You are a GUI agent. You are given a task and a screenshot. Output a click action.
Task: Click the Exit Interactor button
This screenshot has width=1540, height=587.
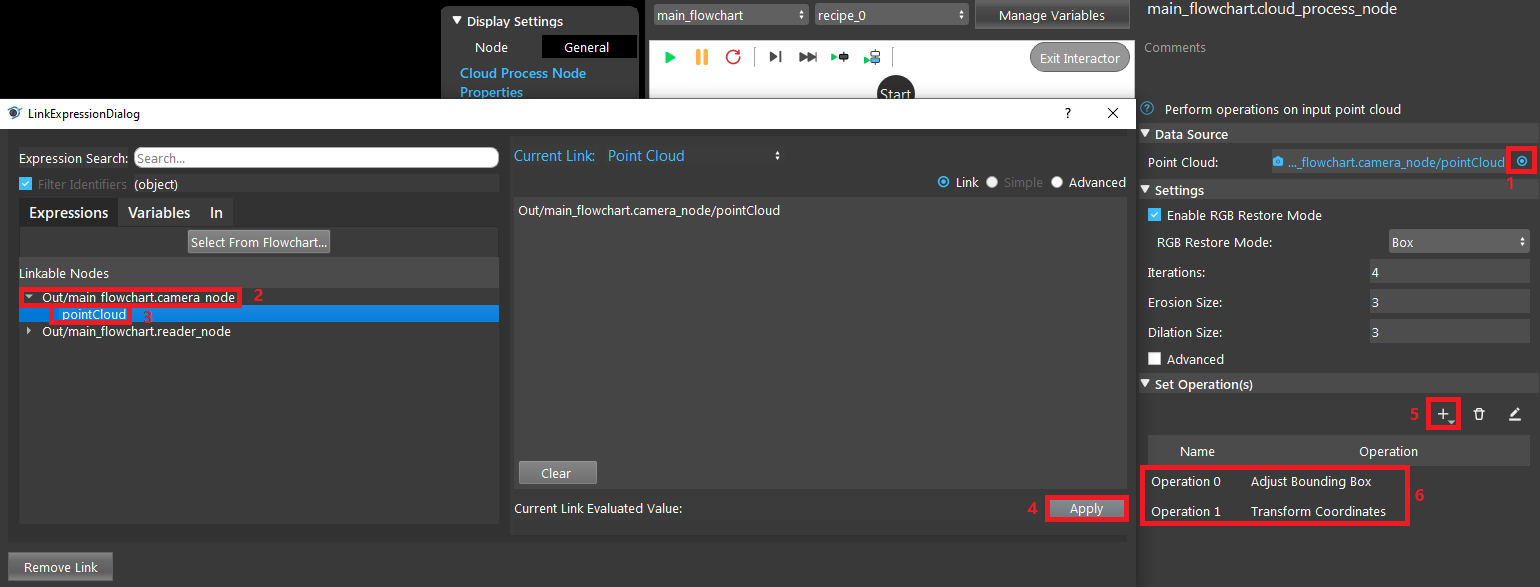[1079, 58]
